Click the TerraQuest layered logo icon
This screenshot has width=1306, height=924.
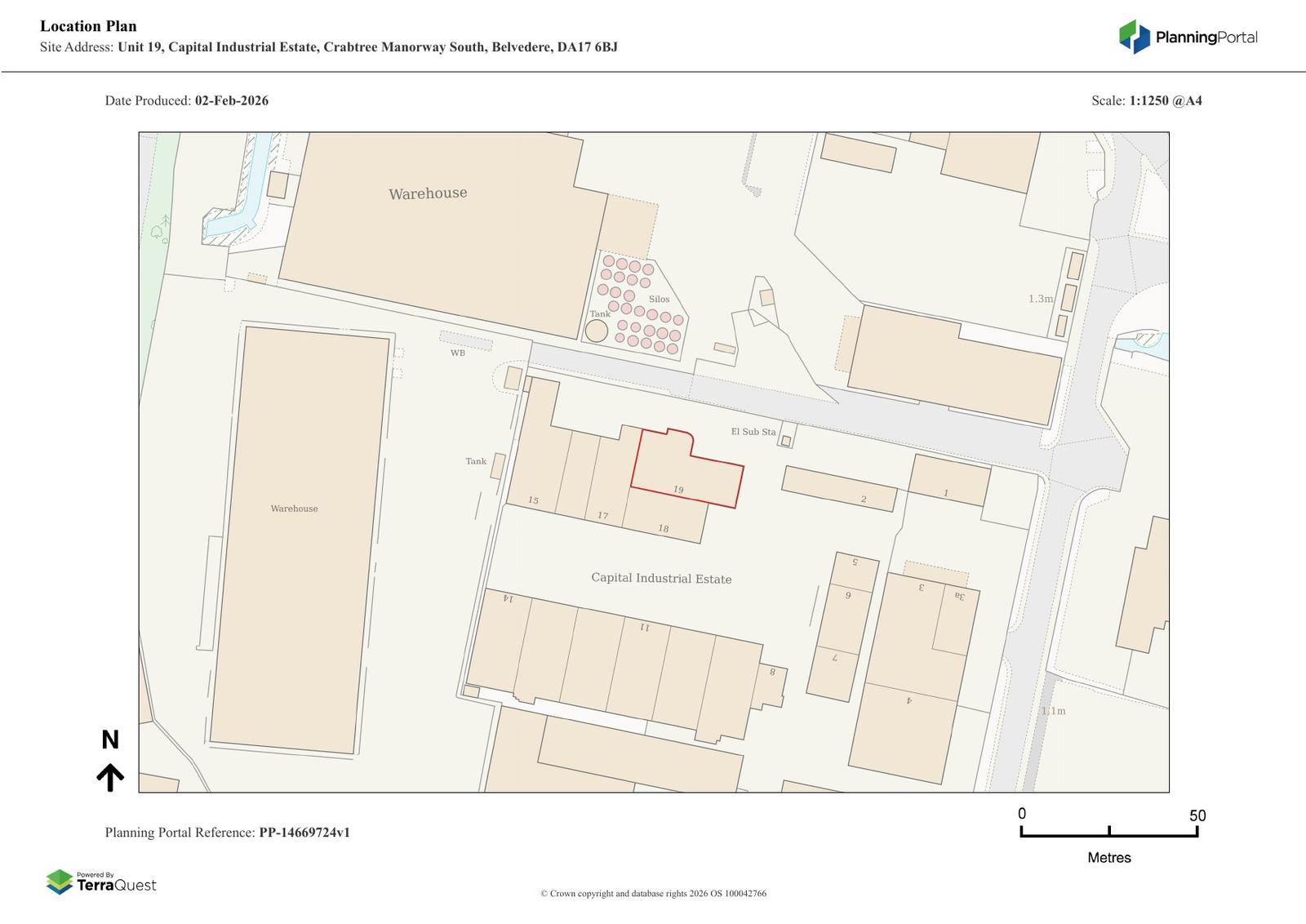pyautogui.click(x=60, y=882)
